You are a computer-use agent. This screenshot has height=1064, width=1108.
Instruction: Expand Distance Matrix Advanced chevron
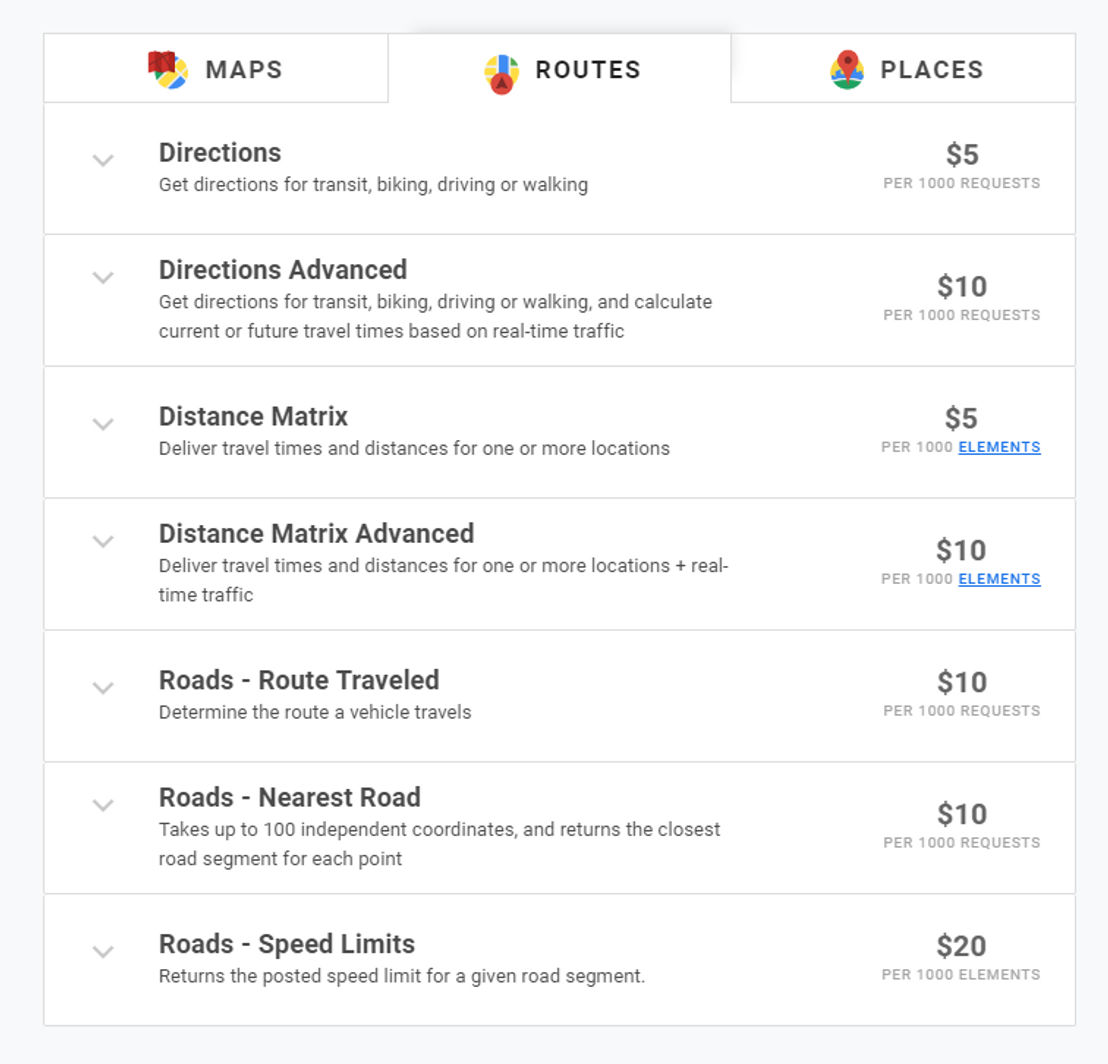[x=103, y=541]
